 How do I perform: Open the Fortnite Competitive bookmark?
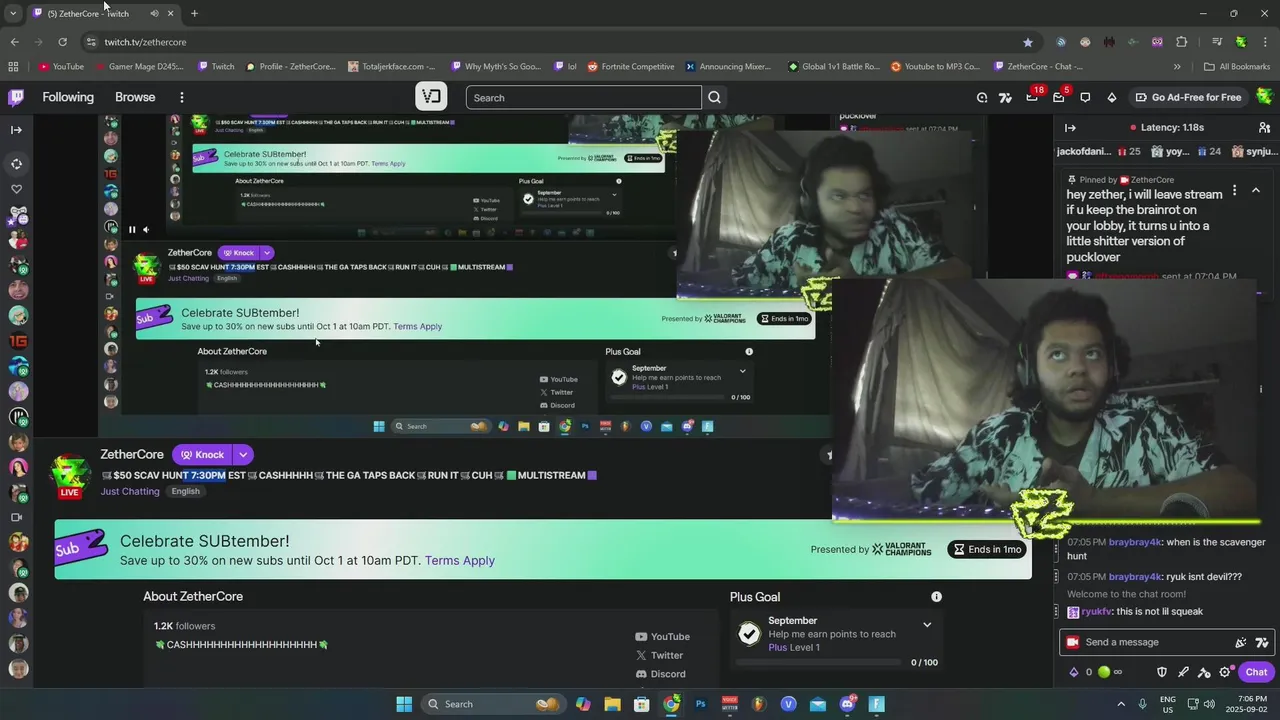click(631, 67)
